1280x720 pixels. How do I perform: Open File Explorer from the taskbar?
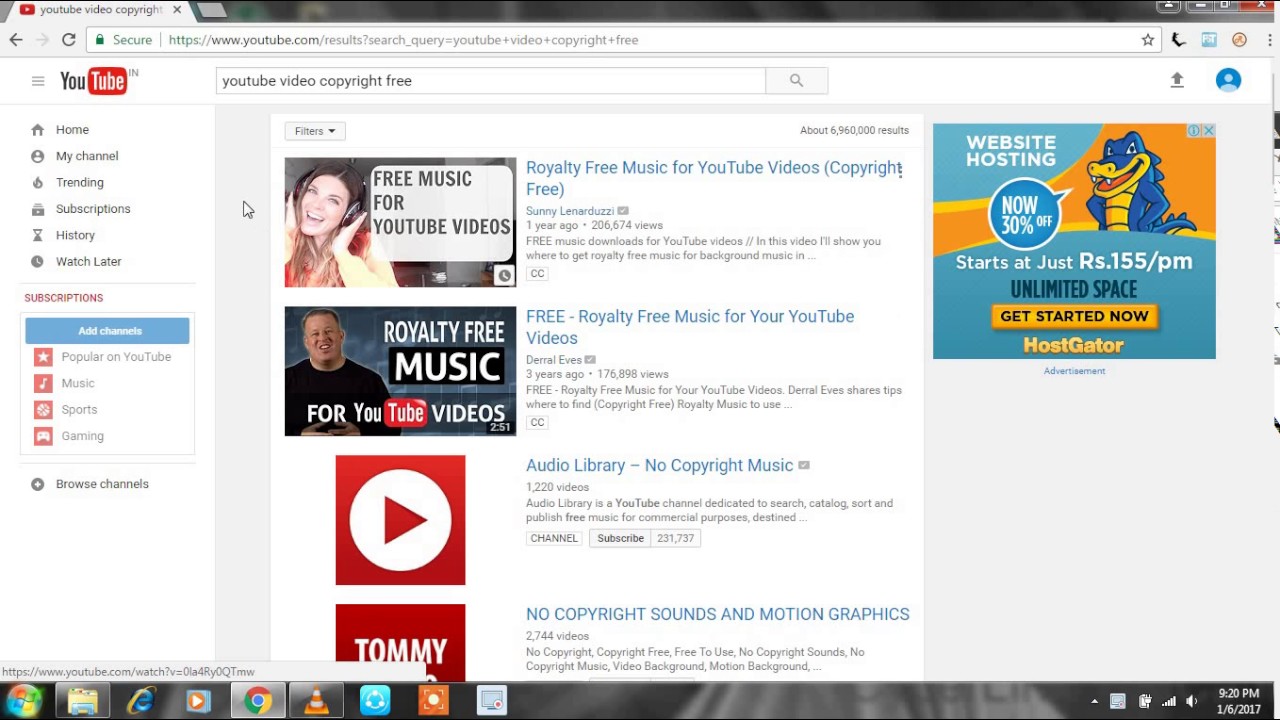click(x=82, y=701)
